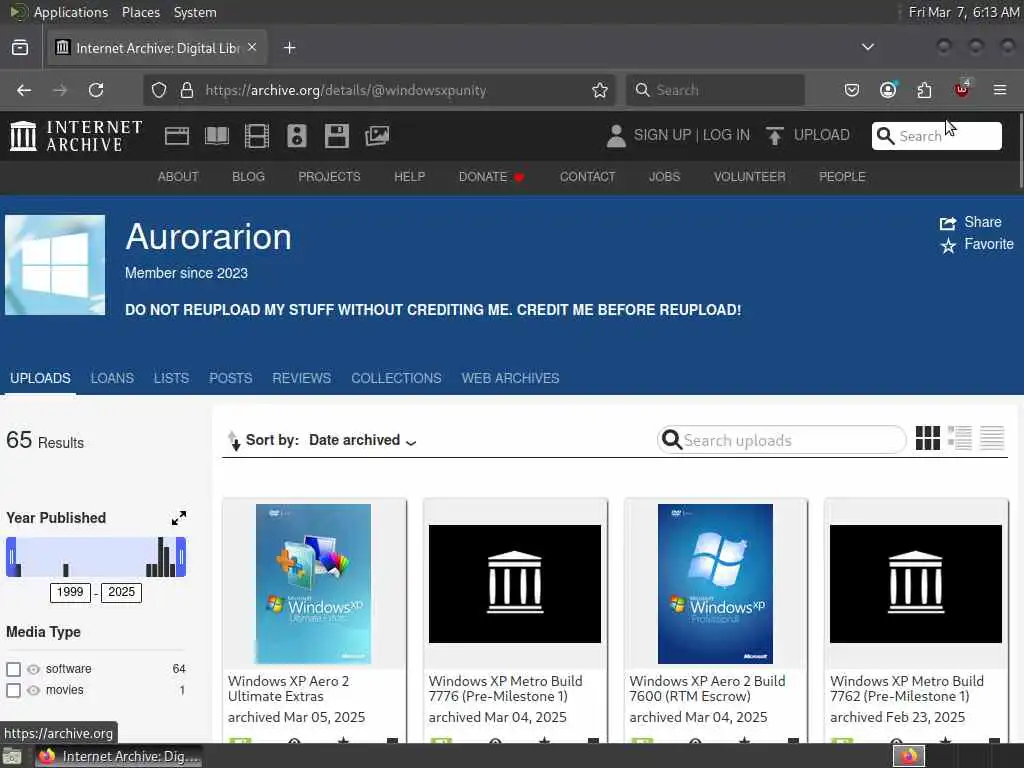Screen dimensions: 1024x768
Task: Click the right year range slider handle
Action: [x=181, y=557]
